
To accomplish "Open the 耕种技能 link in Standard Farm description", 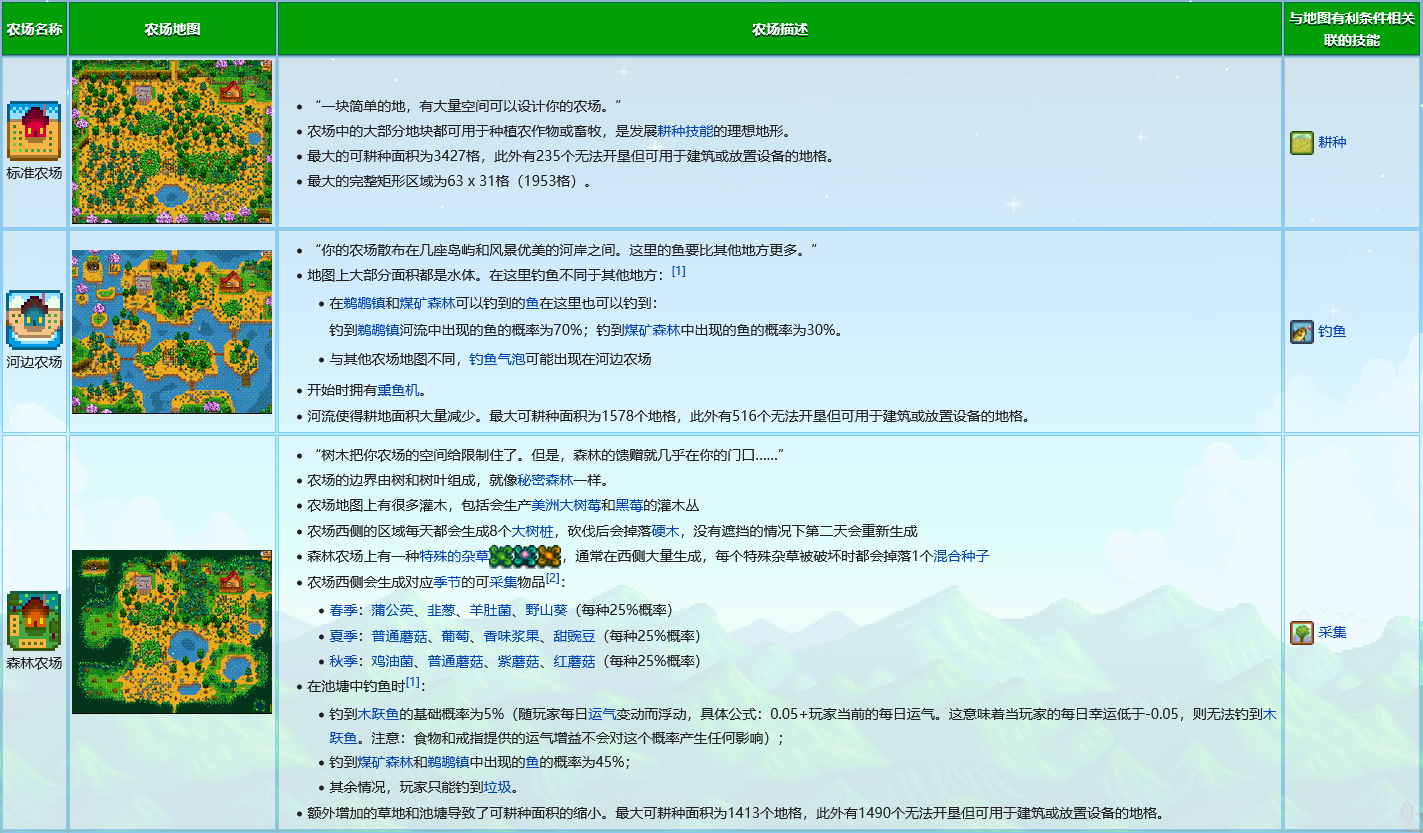I will click(685, 131).
